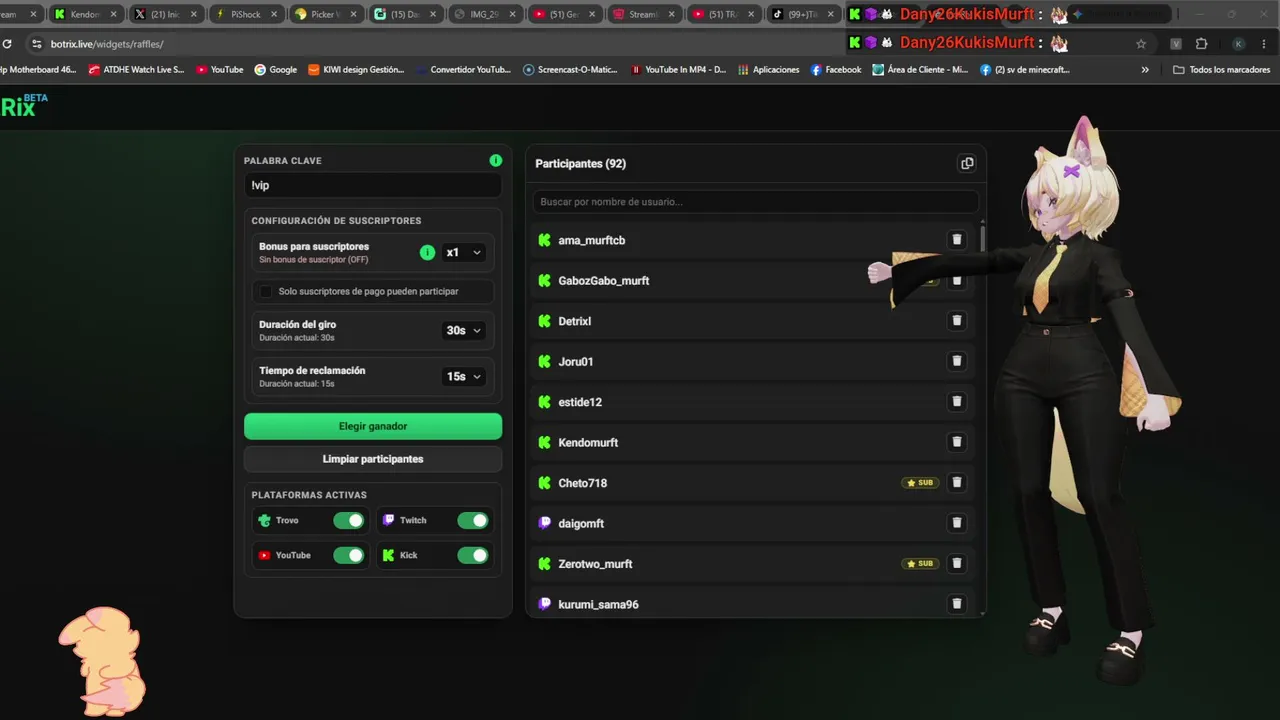Switch to the Picker browser tab
The image size is (1280, 720).
(x=323, y=15)
